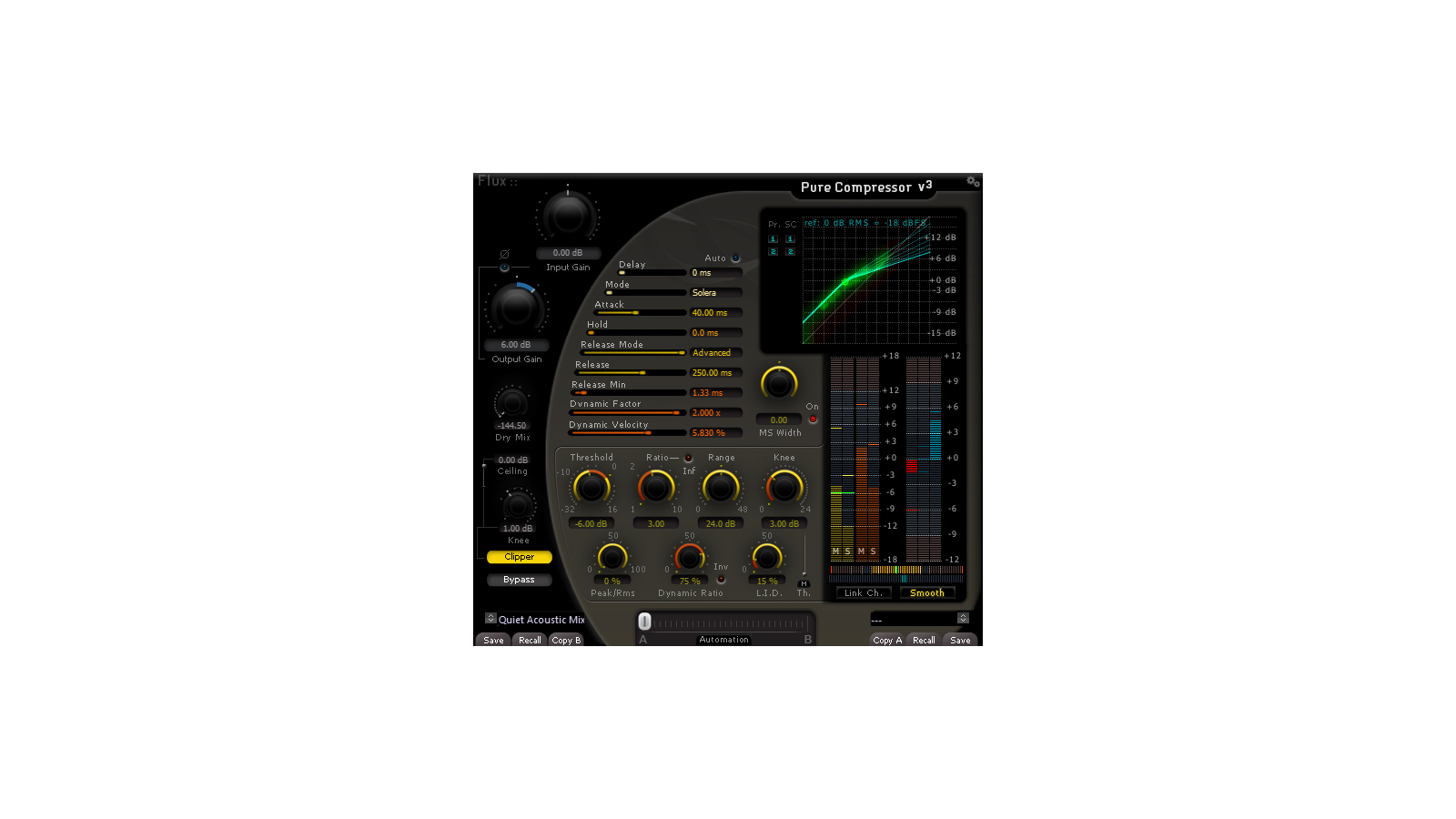This screenshot has height=819, width=1456.
Task: Click the MS Width knob
Action: pyautogui.click(x=779, y=384)
